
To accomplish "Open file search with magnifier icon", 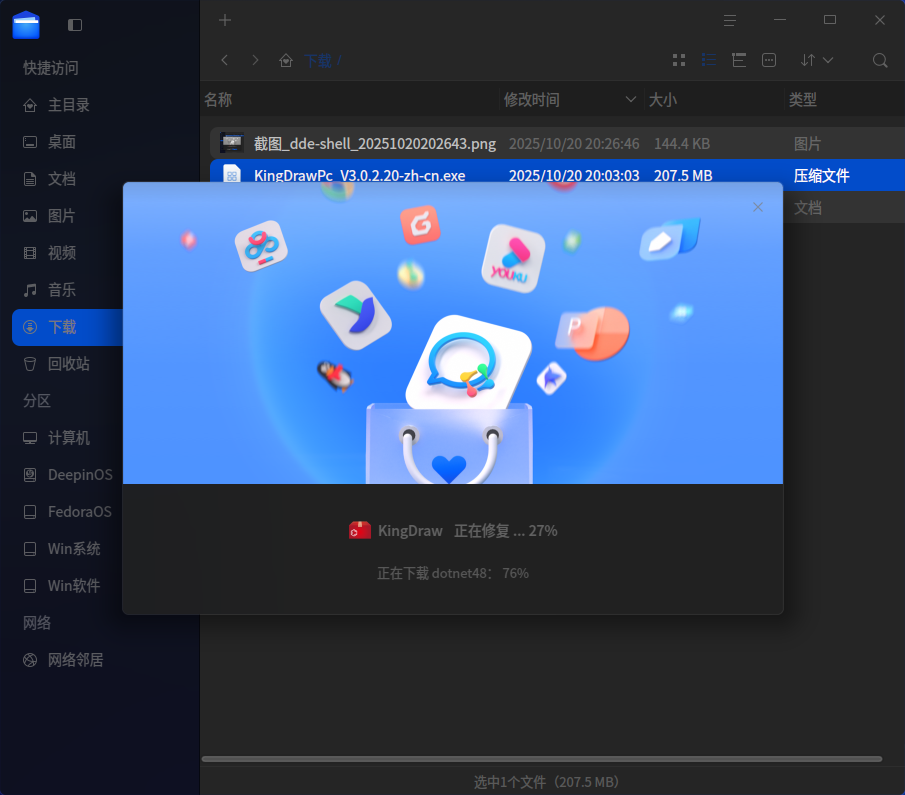I will pyautogui.click(x=880, y=60).
